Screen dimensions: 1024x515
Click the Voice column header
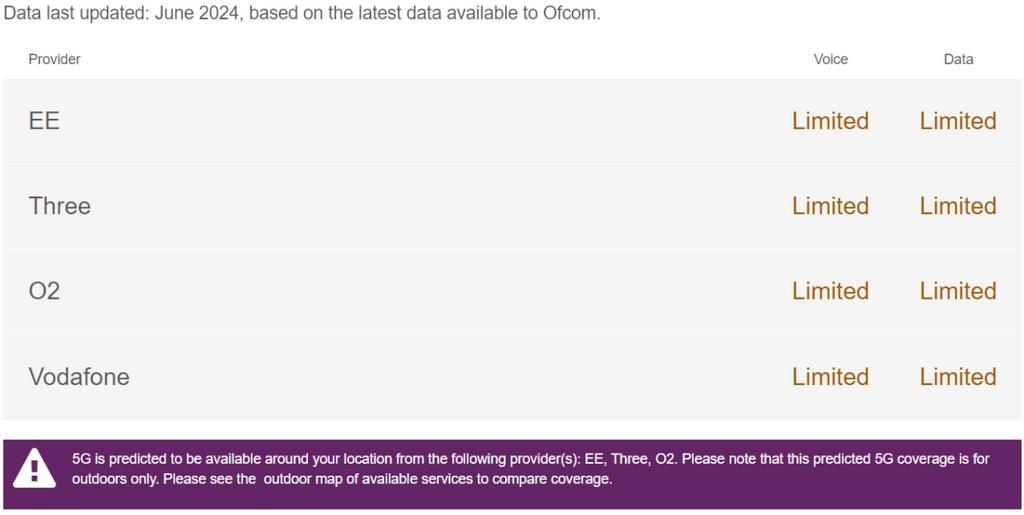(x=831, y=59)
